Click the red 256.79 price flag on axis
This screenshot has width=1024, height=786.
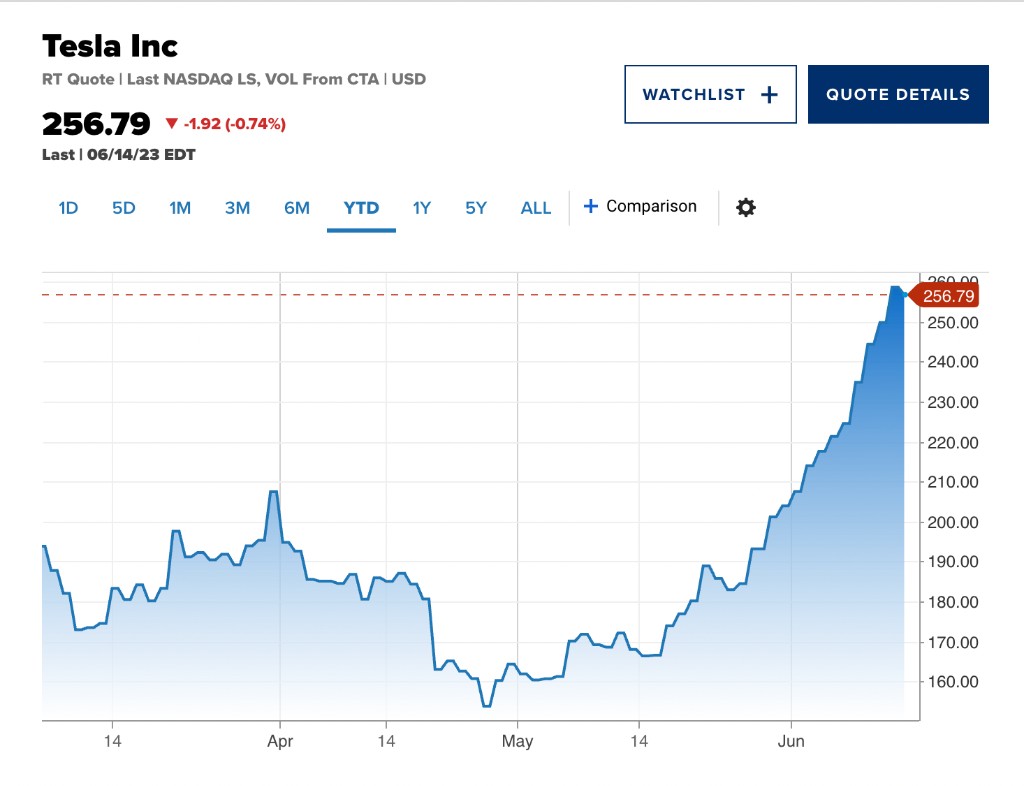tap(944, 296)
